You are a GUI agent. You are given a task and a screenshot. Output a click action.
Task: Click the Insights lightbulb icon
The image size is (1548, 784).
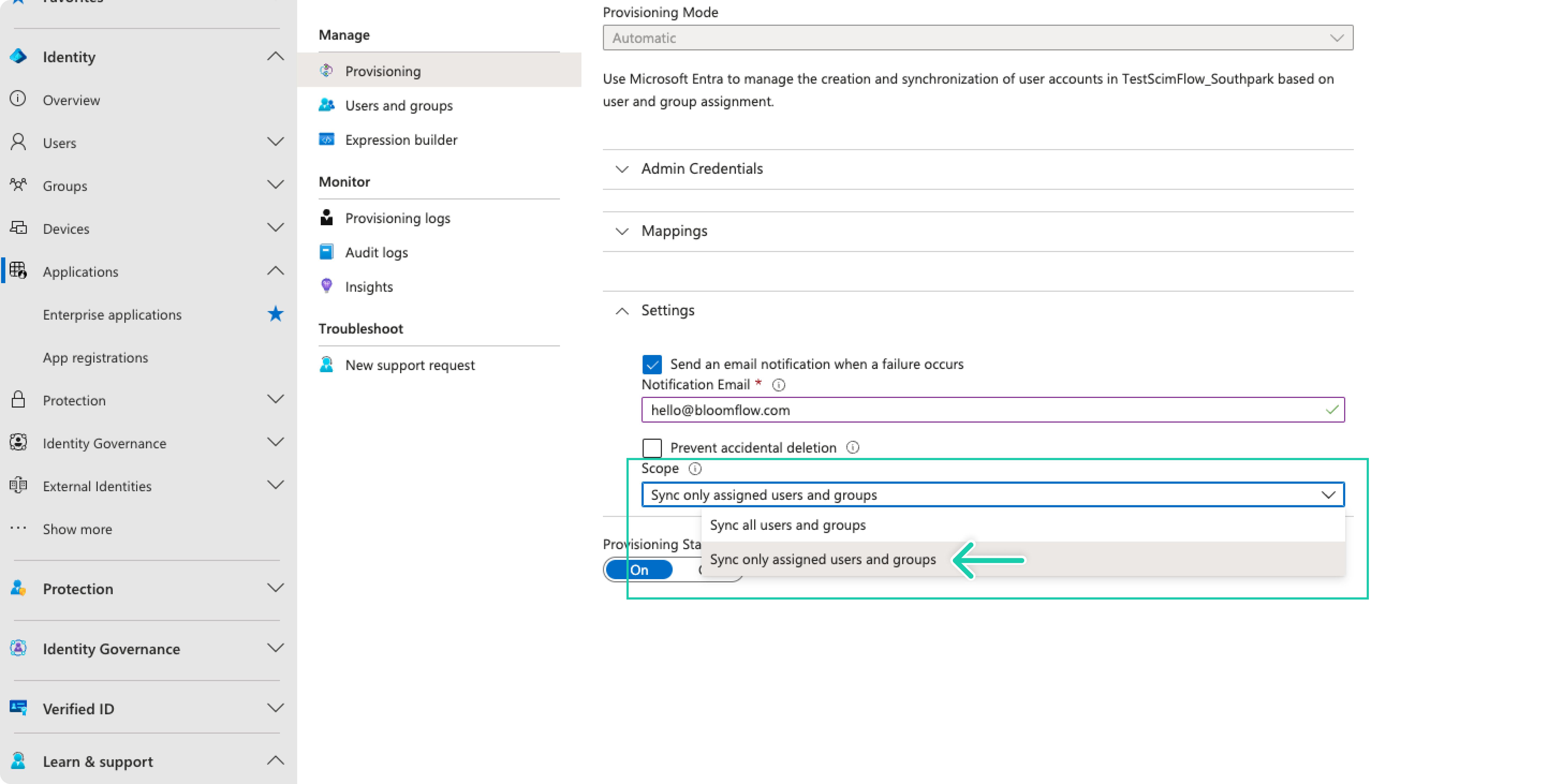pyautogui.click(x=326, y=286)
